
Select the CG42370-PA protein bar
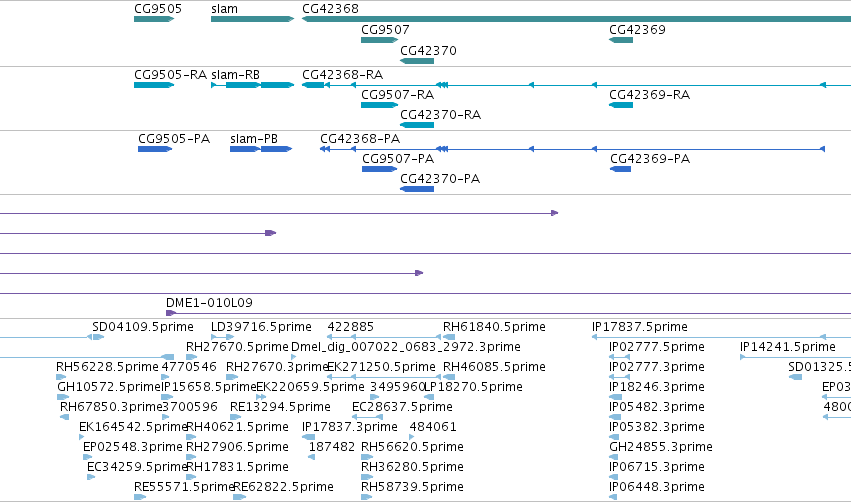click(x=417, y=189)
